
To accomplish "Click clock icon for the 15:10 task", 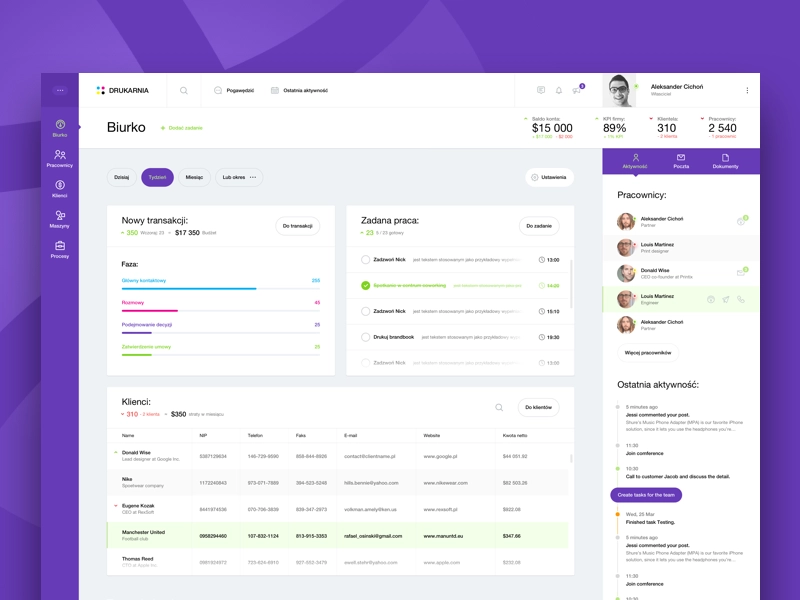I will point(542,311).
